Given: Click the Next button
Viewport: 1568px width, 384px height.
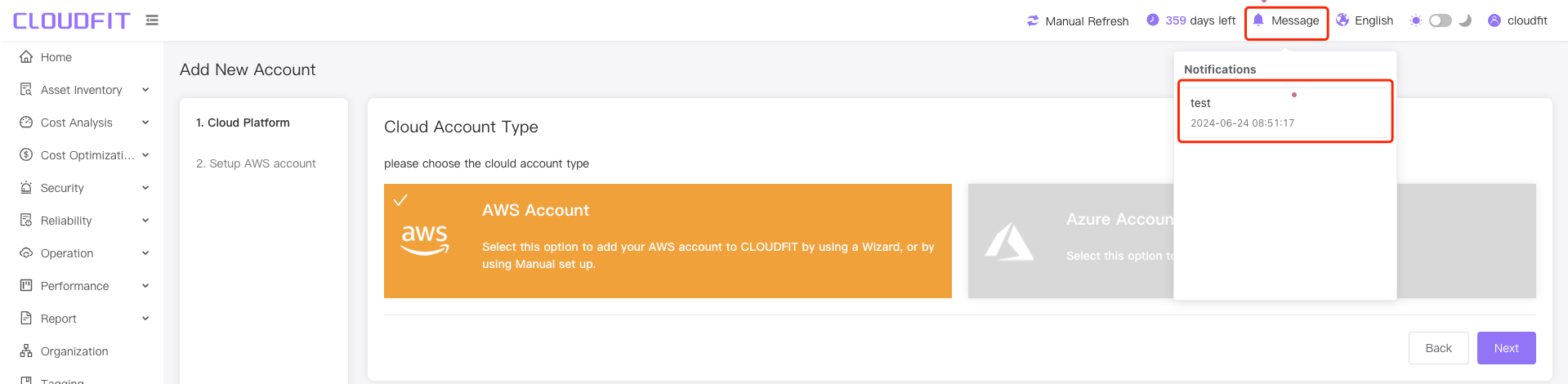Looking at the screenshot, I should pos(1506,348).
